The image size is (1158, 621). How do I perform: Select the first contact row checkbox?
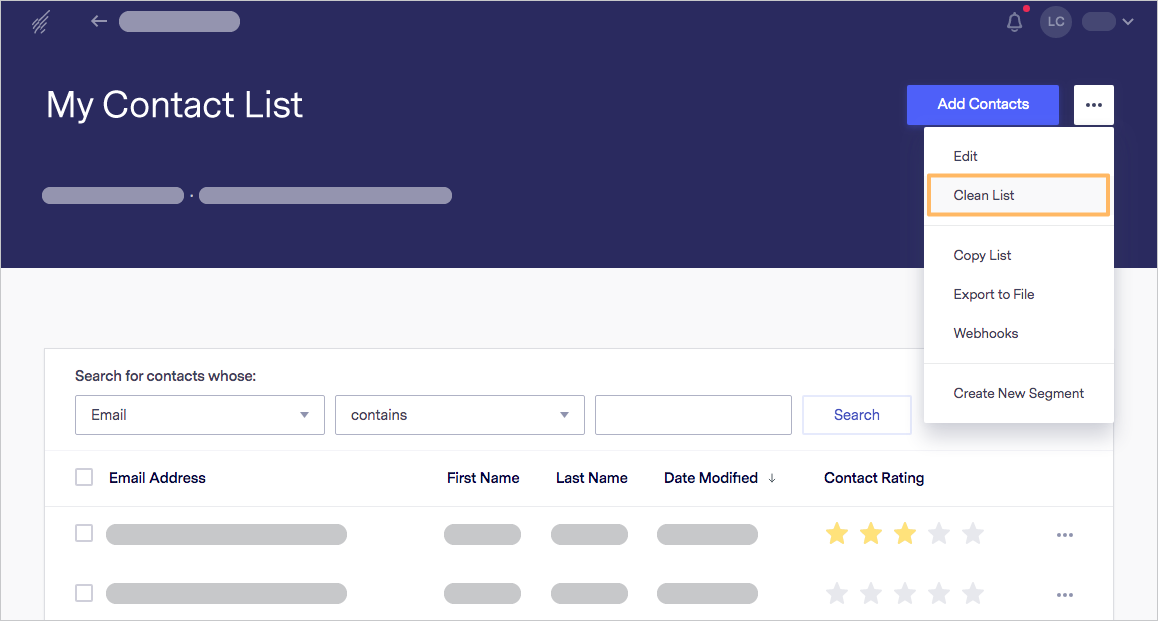84,533
